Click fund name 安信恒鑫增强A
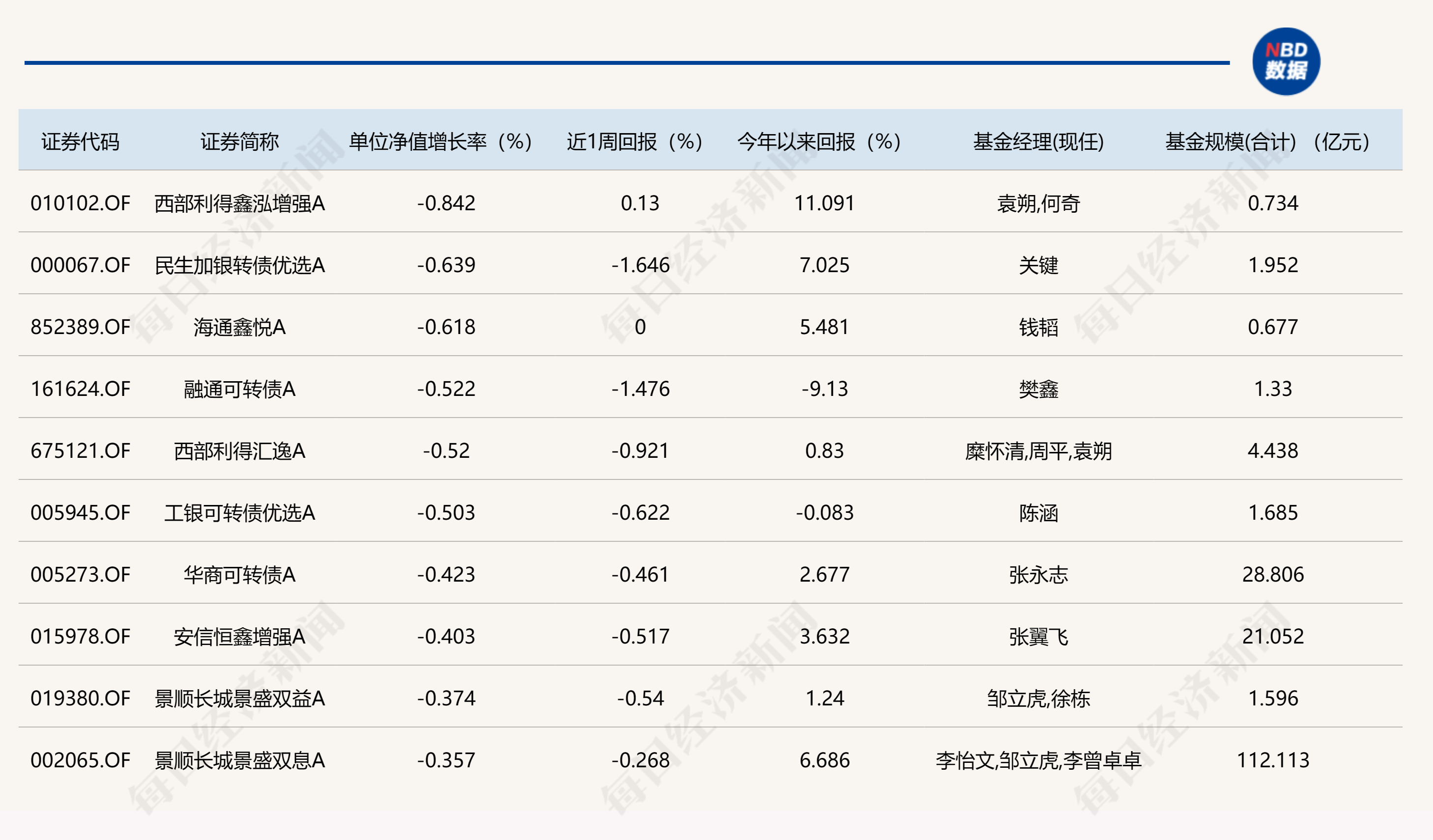The width and height of the screenshot is (1433, 840). (x=239, y=637)
